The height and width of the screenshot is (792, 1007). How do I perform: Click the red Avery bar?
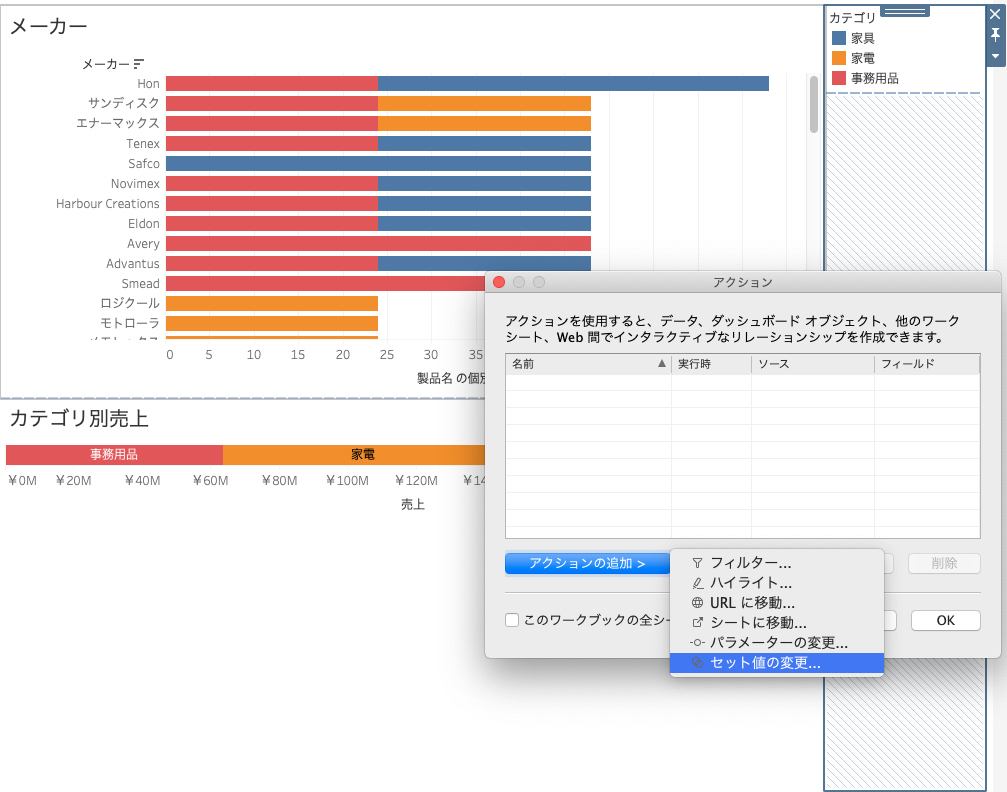point(378,243)
